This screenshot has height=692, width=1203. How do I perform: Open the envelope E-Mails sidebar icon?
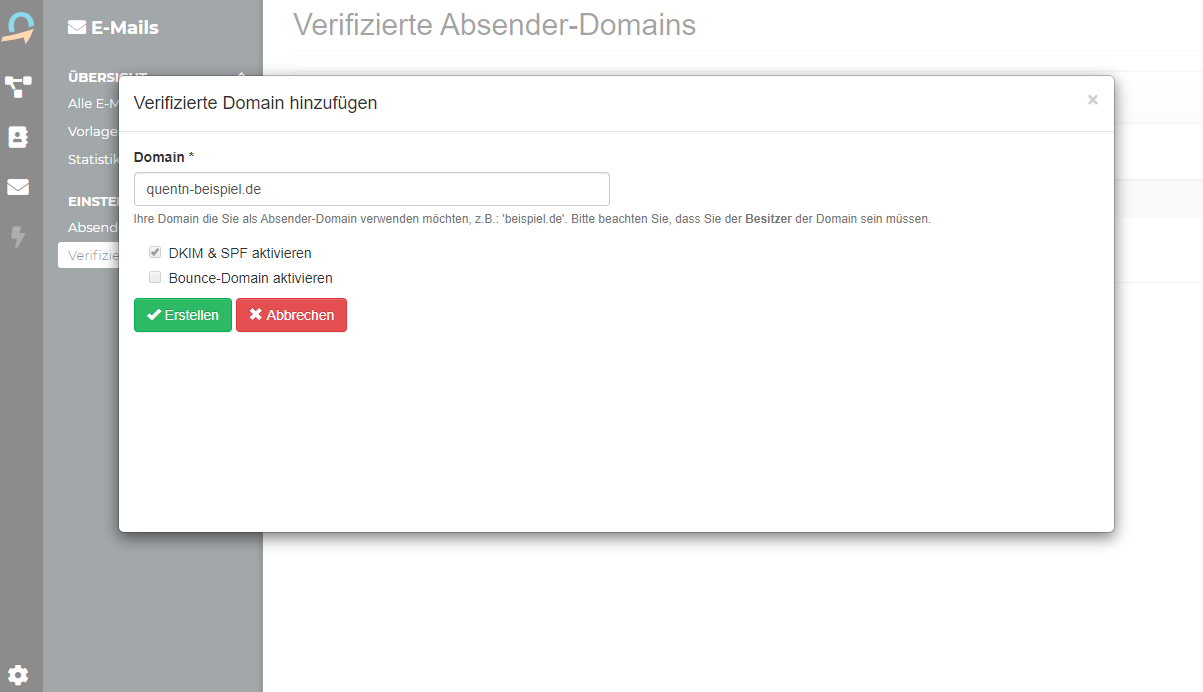pos(18,187)
